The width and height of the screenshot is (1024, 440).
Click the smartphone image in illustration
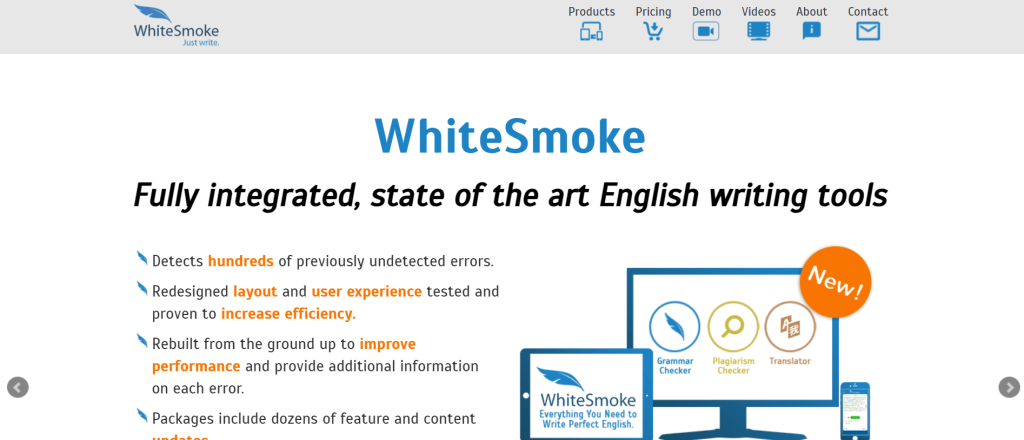click(x=855, y=411)
